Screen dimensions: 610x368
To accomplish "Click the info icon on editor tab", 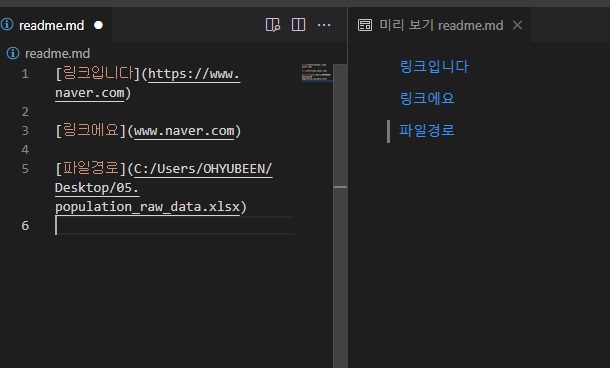I will [7, 25].
